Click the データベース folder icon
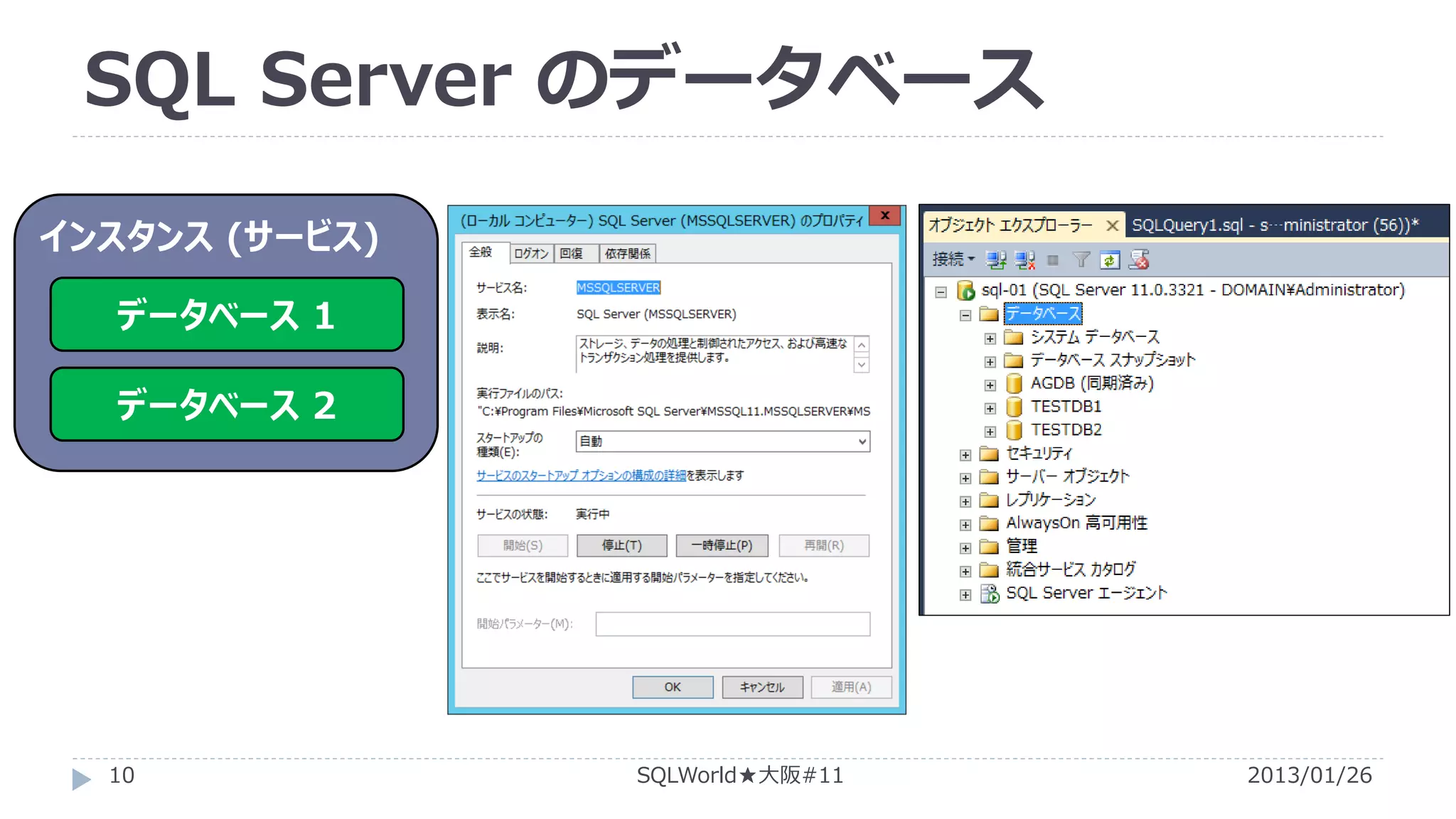The height and width of the screenshot is (819, 1456). pyautogui.click(x=989, y=314)
